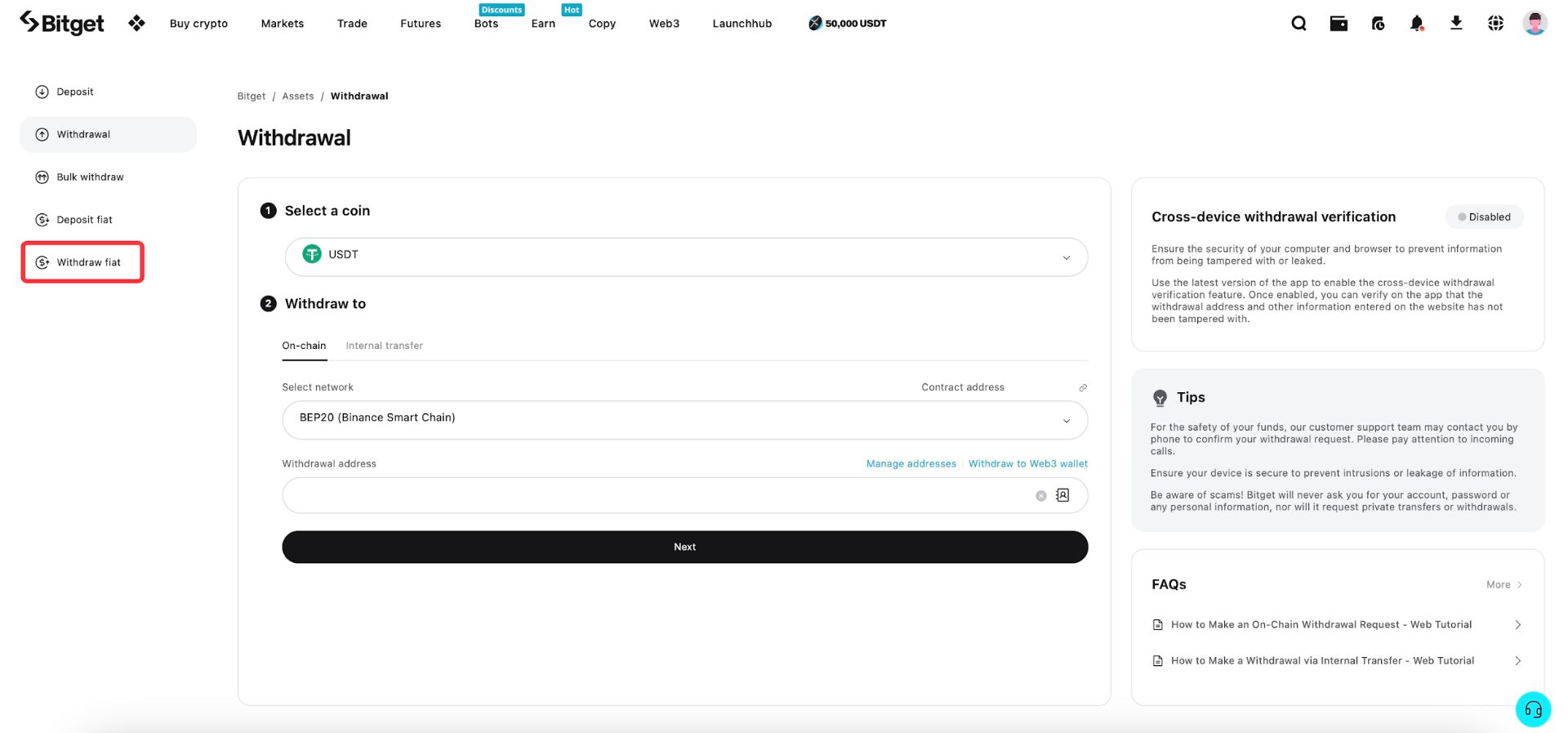This screenshot has width=1568, height=733.
Task: Go to Bitget breadcrumb
Action: pos(252,96)
